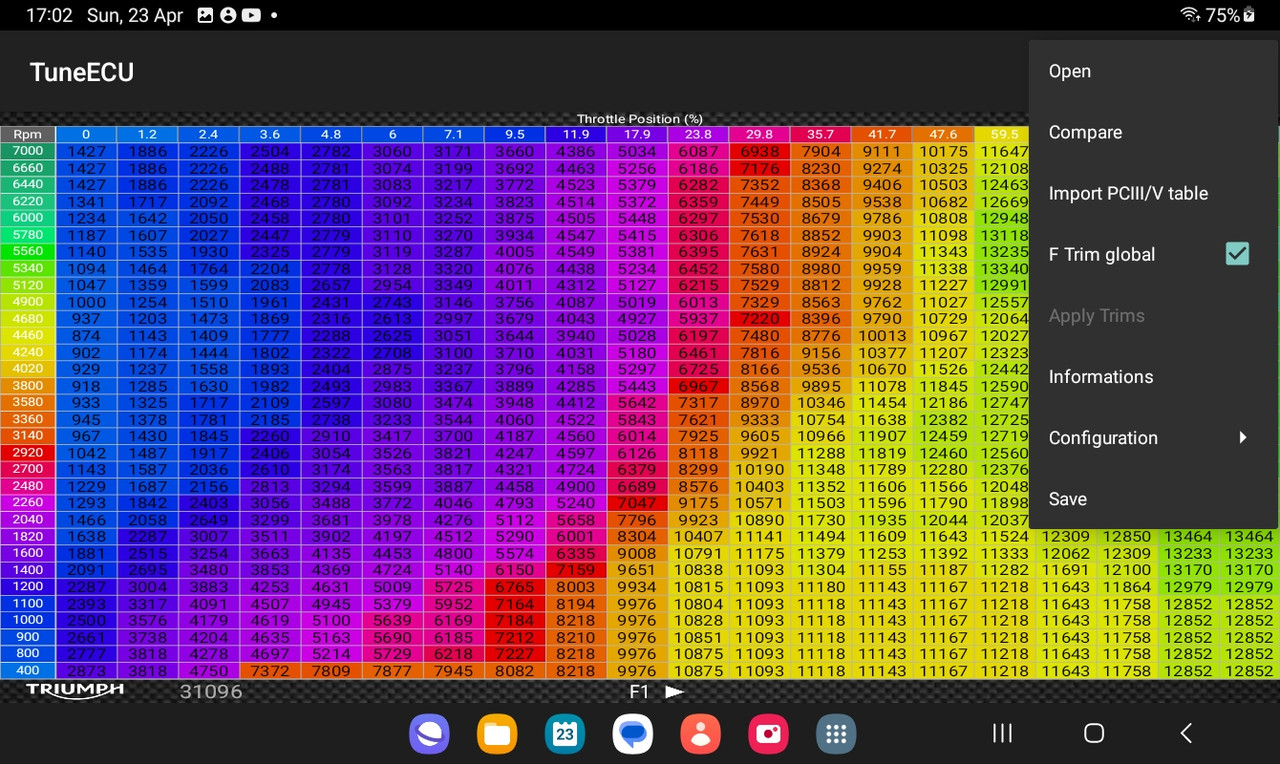
Task: Click Save in the menu
Action: [x=1067, y=499]
